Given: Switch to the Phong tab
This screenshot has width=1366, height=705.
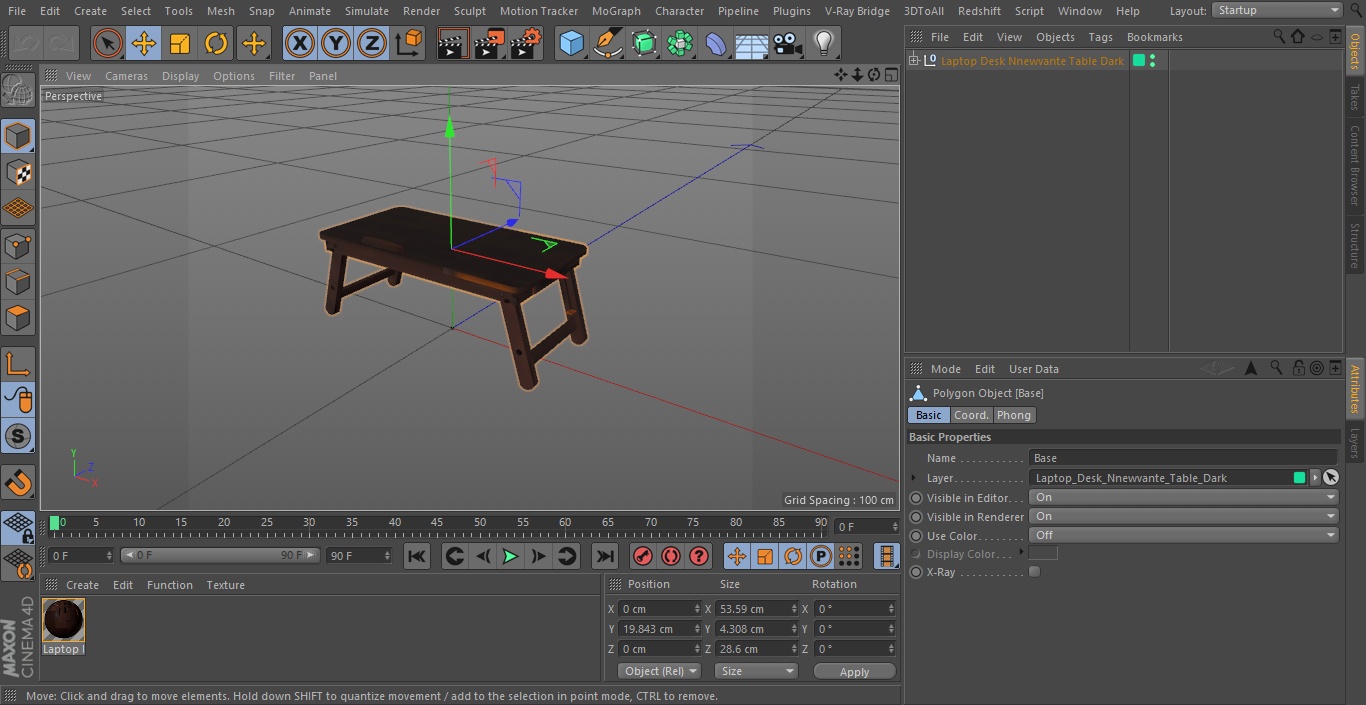Looking at the screenshot, I should (x=1013, y=415).
